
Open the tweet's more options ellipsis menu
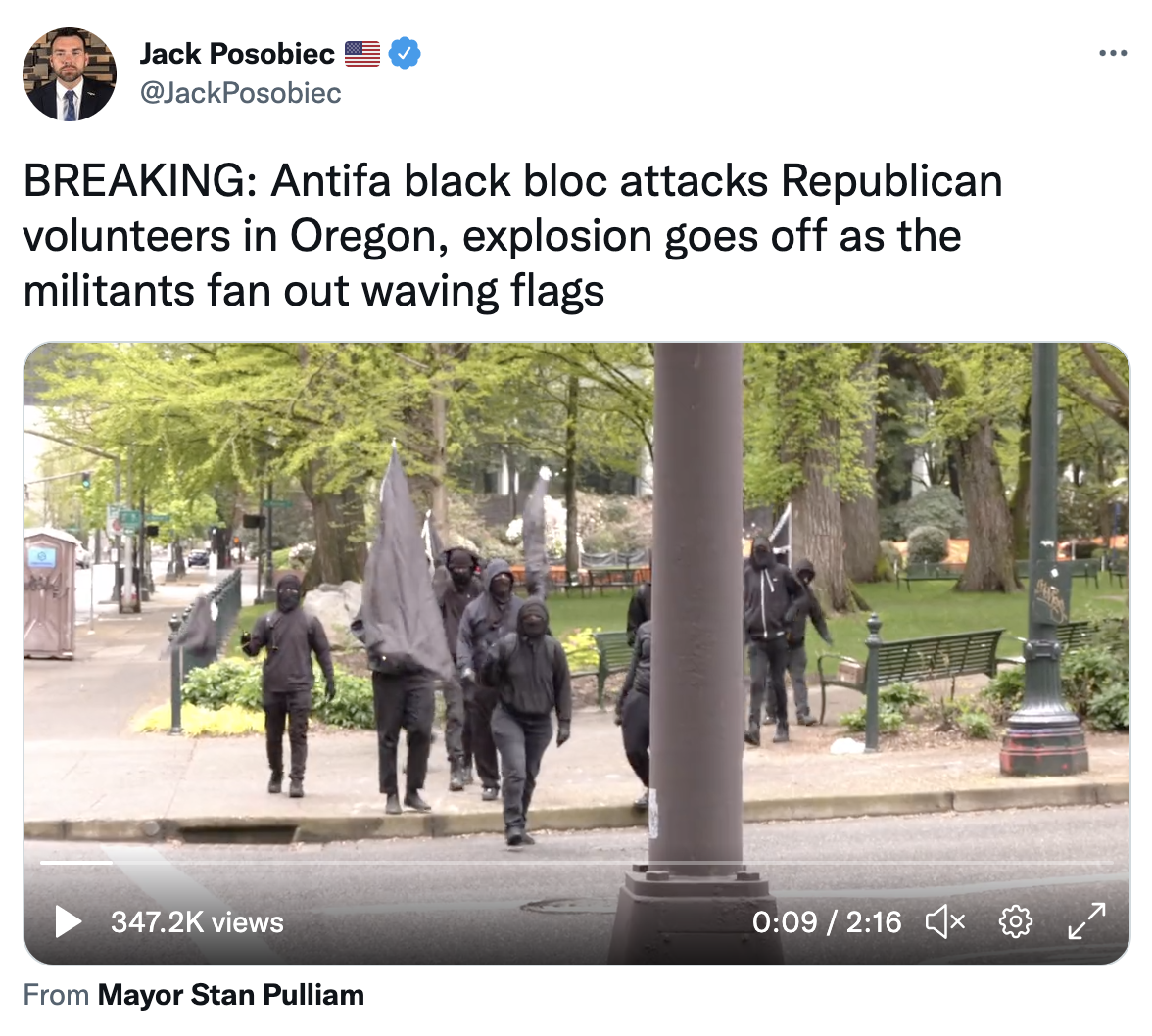(1113, 53)
